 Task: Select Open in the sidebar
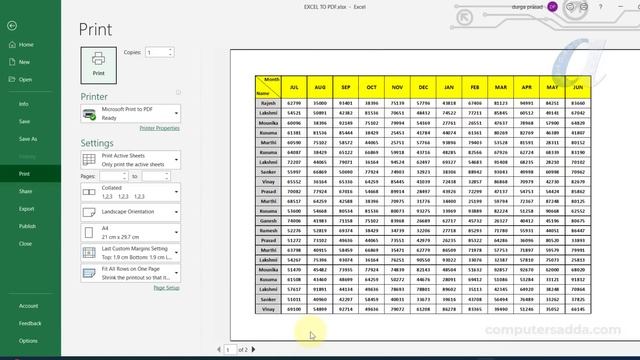click(x=25, y=80)
